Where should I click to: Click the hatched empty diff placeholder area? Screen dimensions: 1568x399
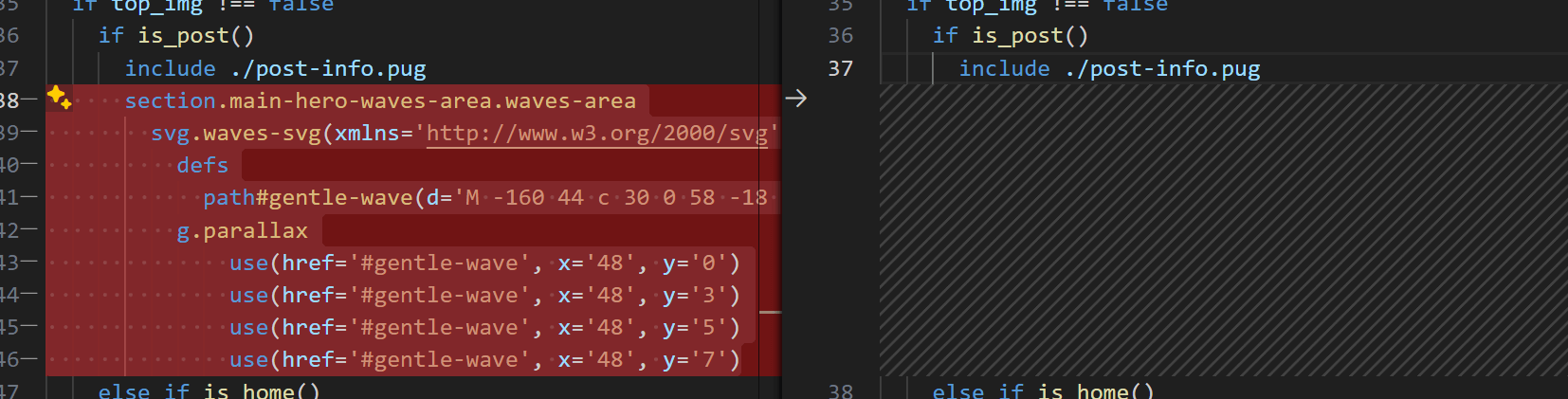coord(1221,229)
